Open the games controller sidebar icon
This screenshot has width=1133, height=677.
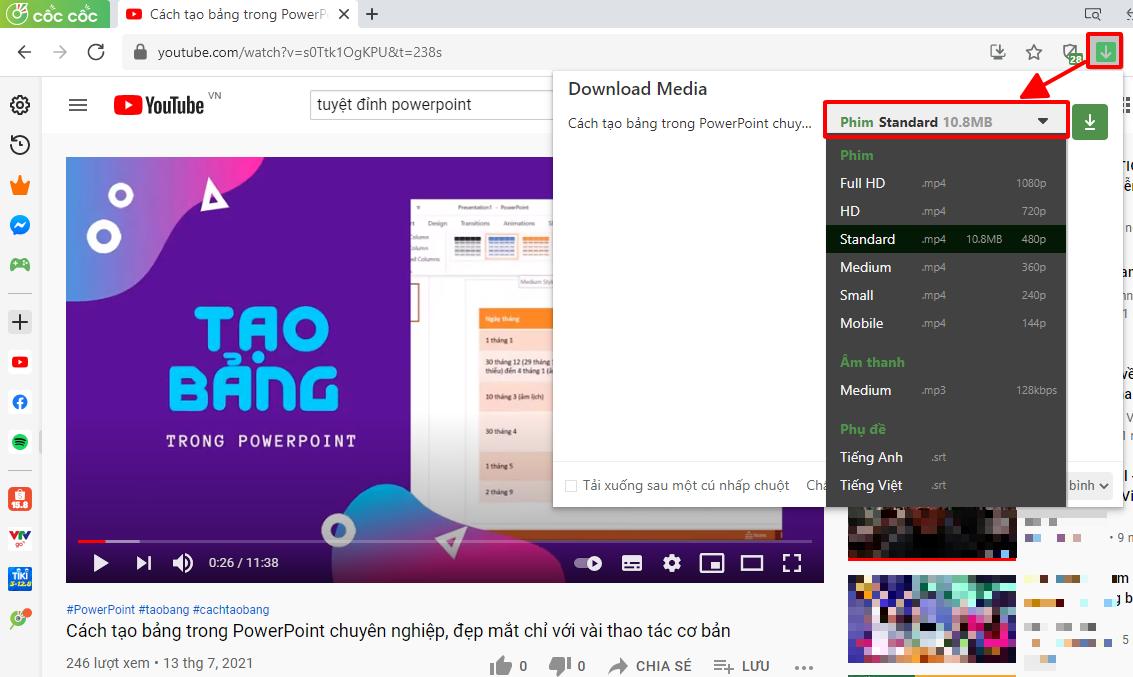(20, 264)
